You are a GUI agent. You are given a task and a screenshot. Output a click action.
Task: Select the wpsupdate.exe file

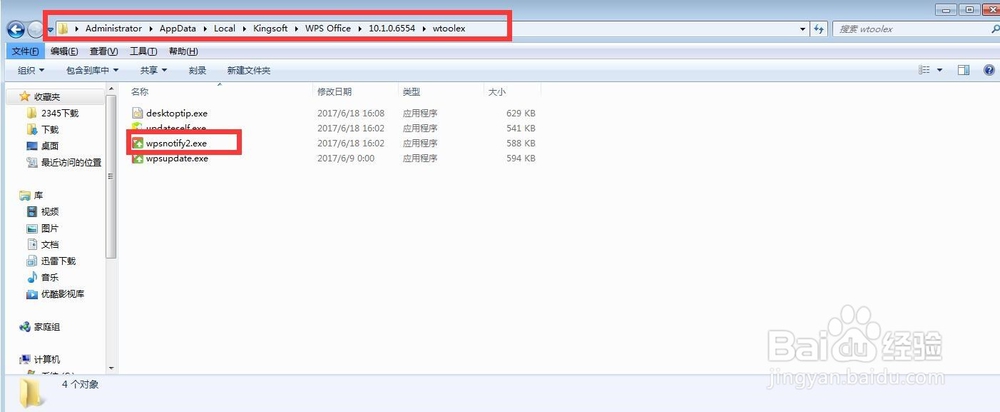[177, 158]
